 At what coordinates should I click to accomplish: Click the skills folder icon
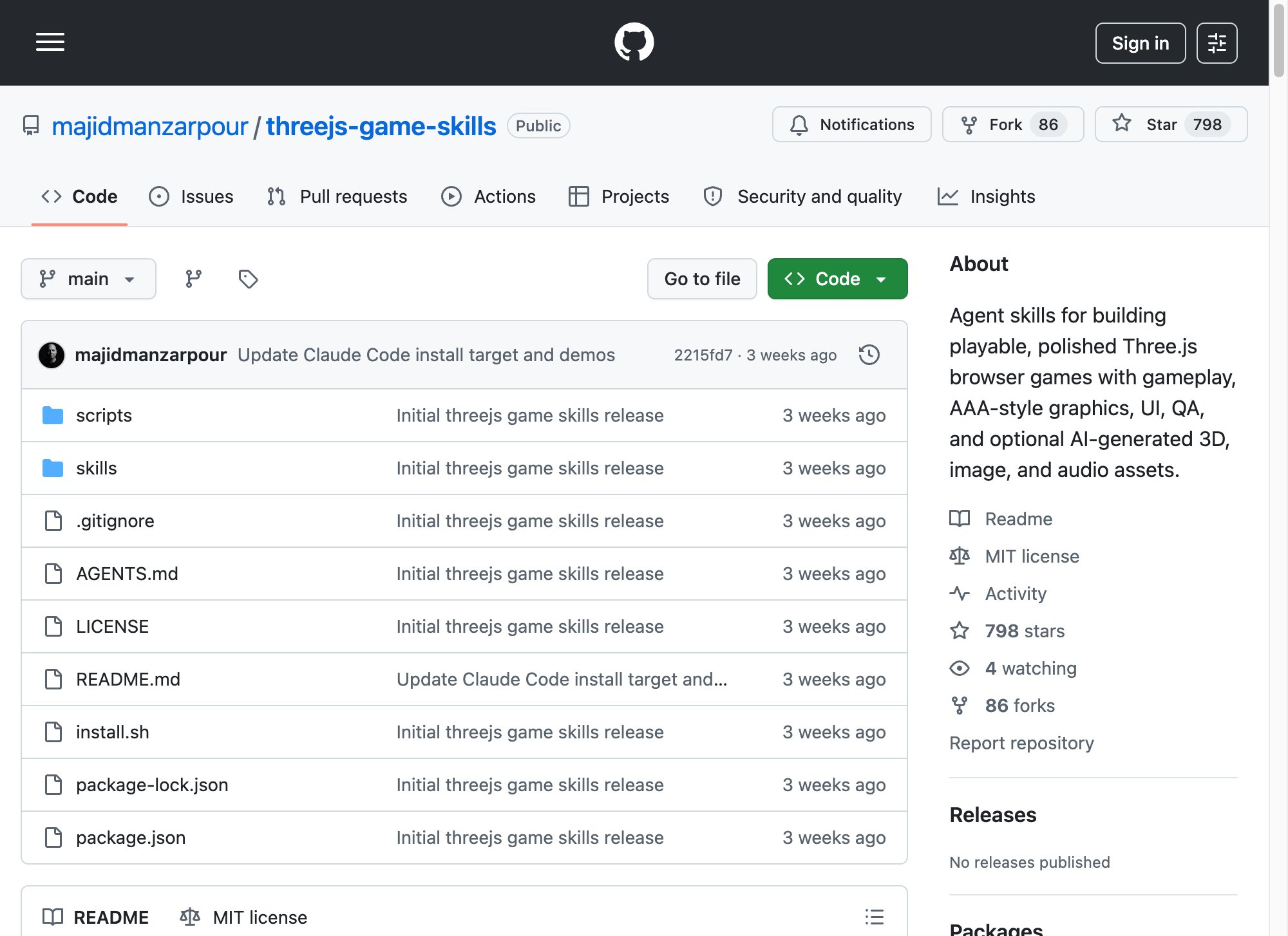[53, 468]
